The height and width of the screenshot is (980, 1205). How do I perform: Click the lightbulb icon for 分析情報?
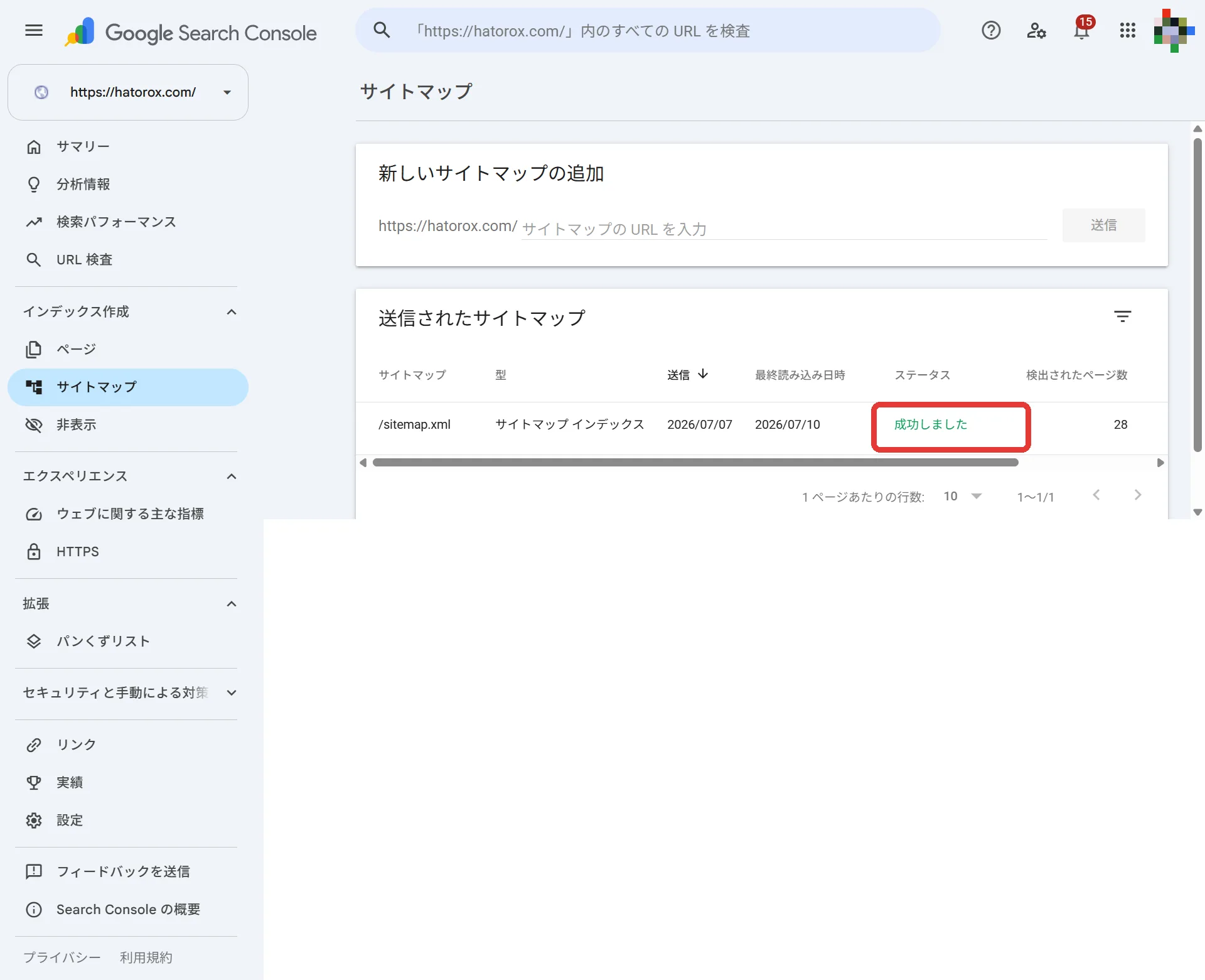(x=34, y=184)
